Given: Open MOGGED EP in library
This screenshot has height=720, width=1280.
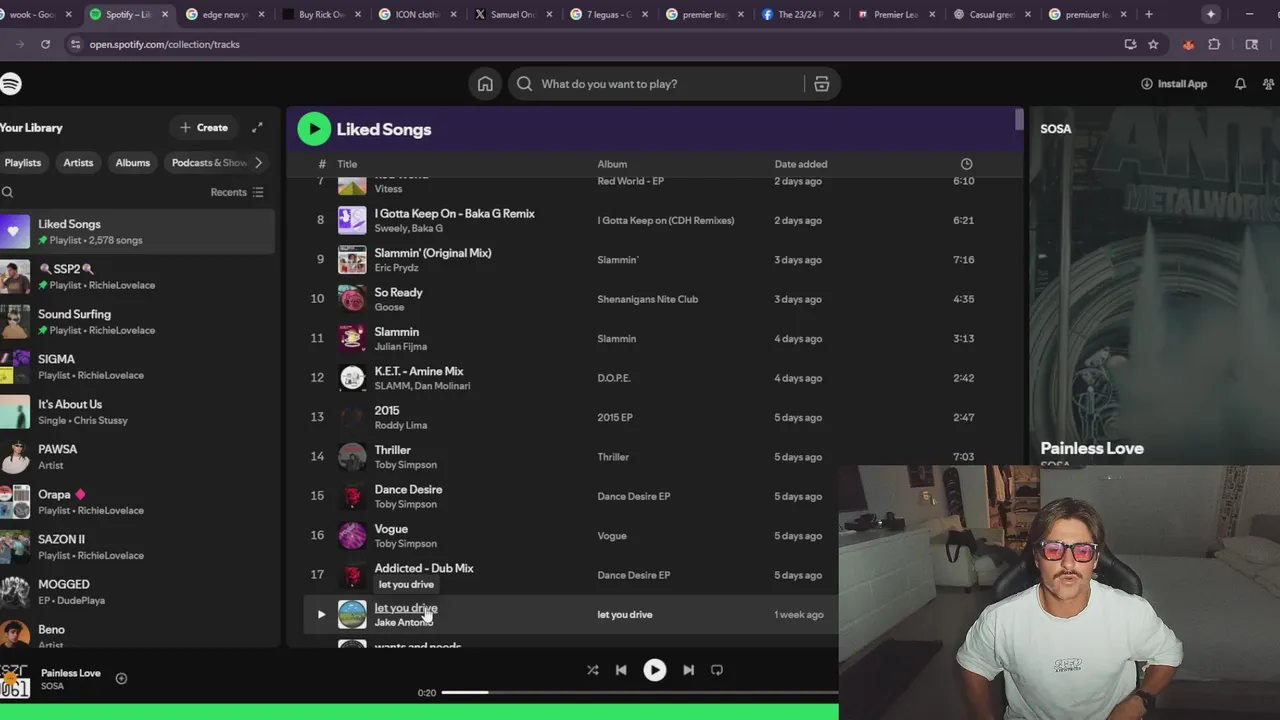Looking at the screenshot, I should (137, 592).
